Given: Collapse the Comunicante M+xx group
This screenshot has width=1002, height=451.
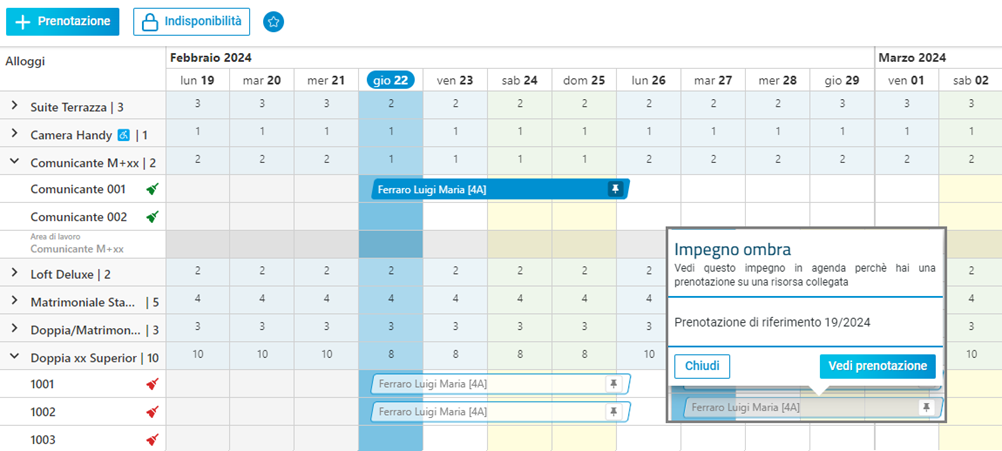Looking at the screenshot, I should [x=14, y=162].
